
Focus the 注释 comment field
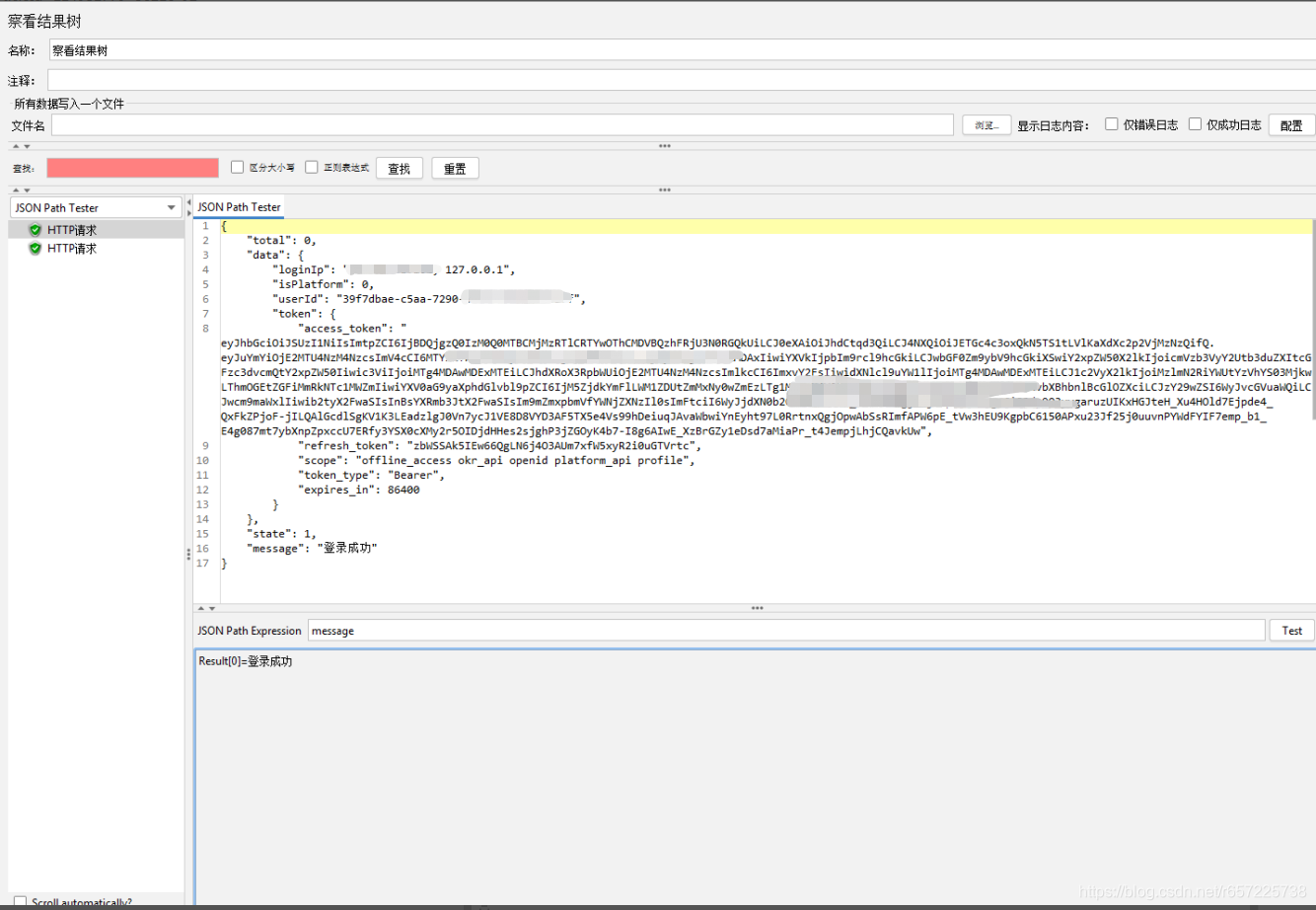pyautogui.click(x=682, y=80)
